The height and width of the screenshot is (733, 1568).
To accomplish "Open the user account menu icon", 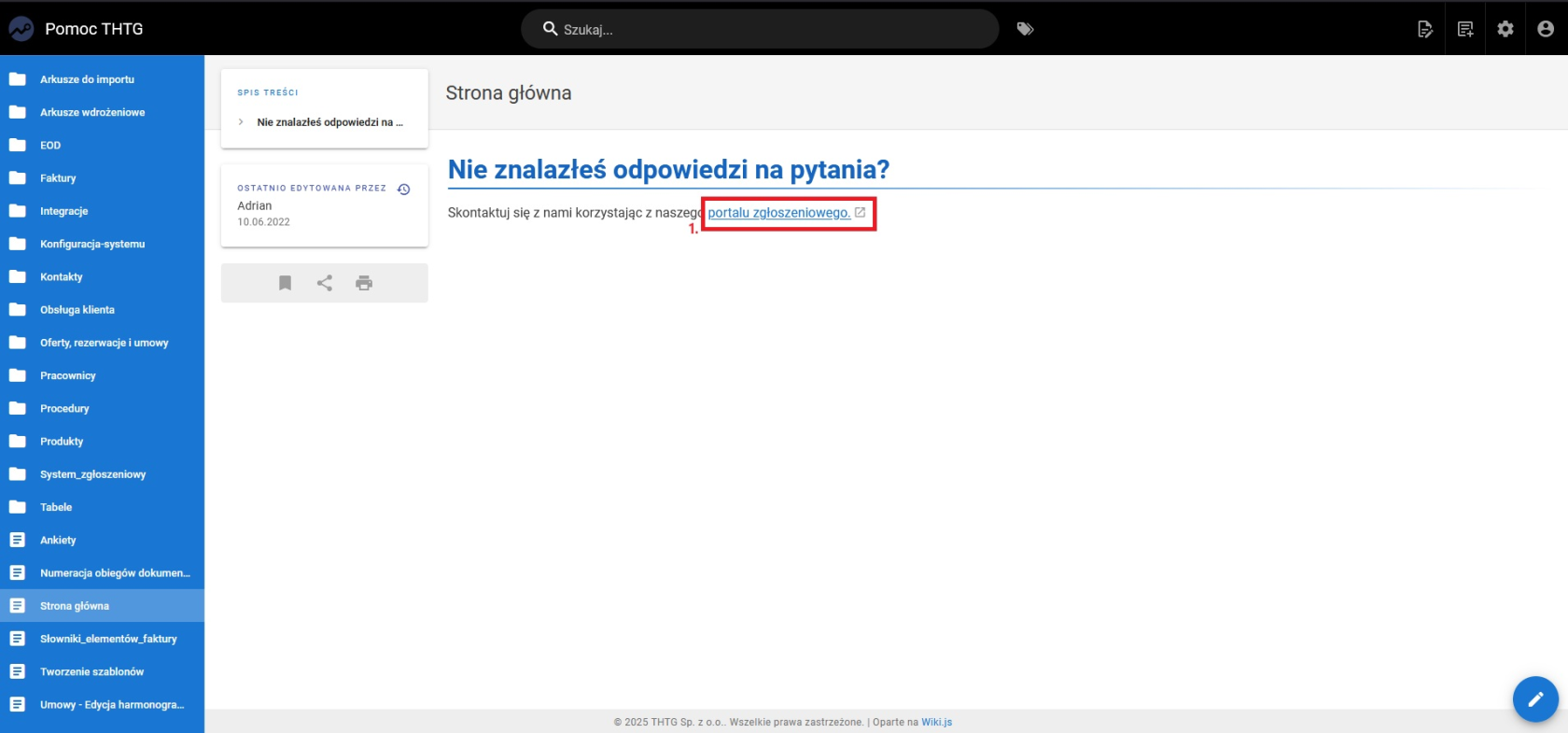I will tap(1546, 29).
